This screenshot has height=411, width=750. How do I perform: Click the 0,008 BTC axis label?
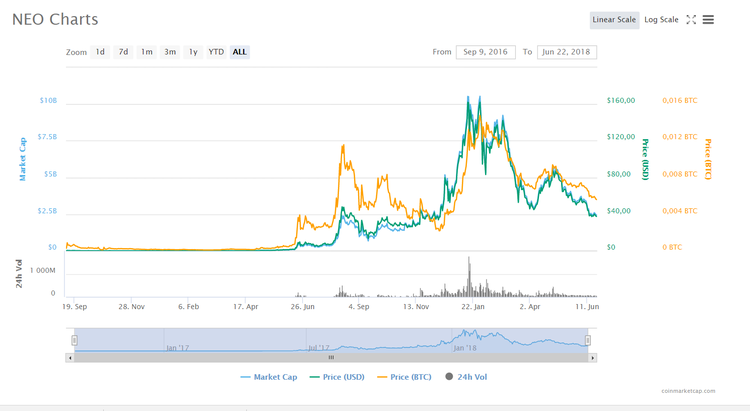(x=680, y=174)
